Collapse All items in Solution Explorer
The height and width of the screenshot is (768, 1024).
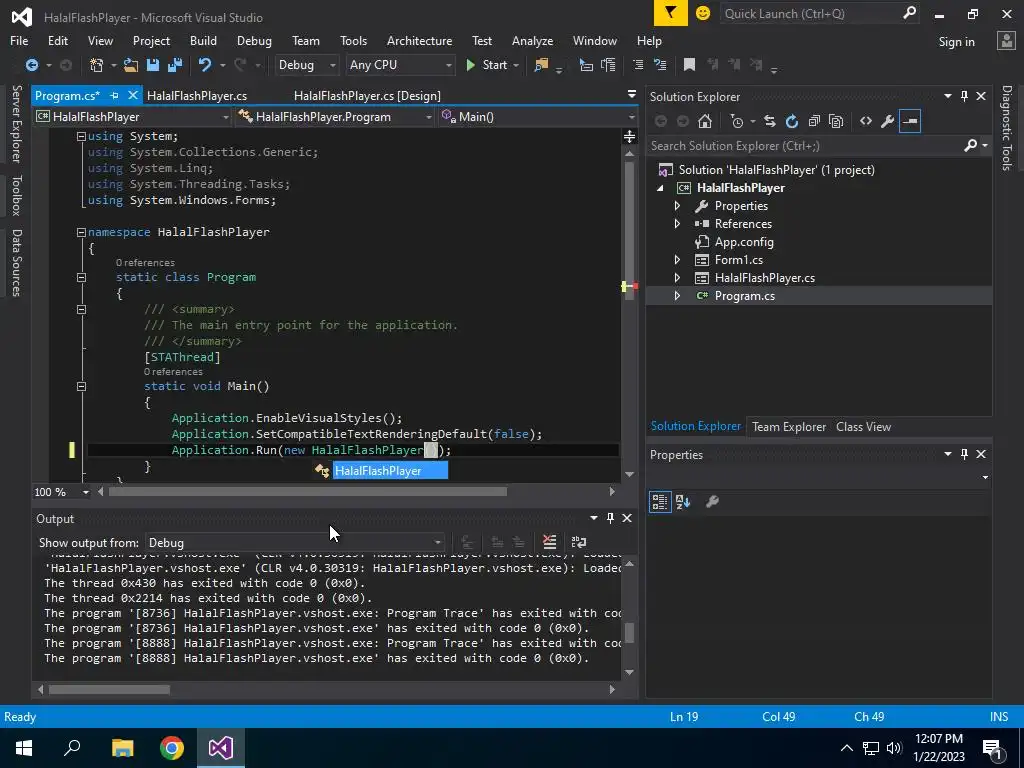pos(814,121)
